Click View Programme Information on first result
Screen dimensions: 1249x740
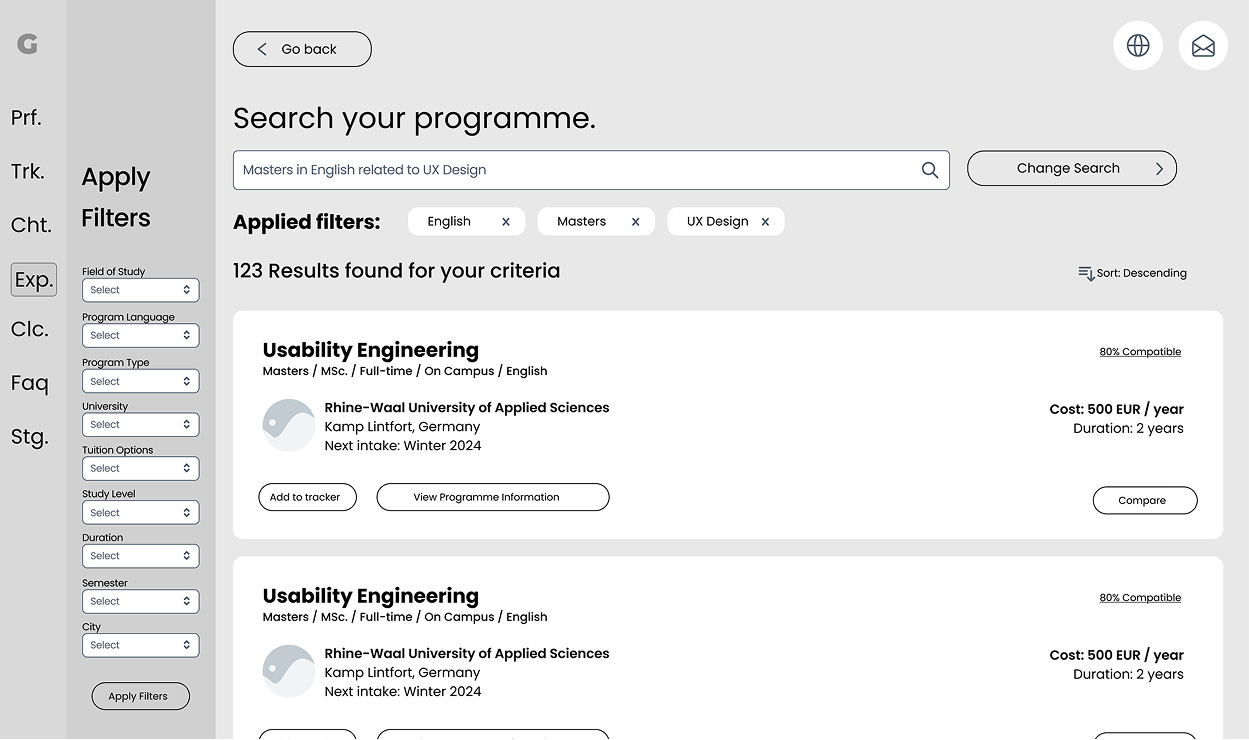point(493,497)
